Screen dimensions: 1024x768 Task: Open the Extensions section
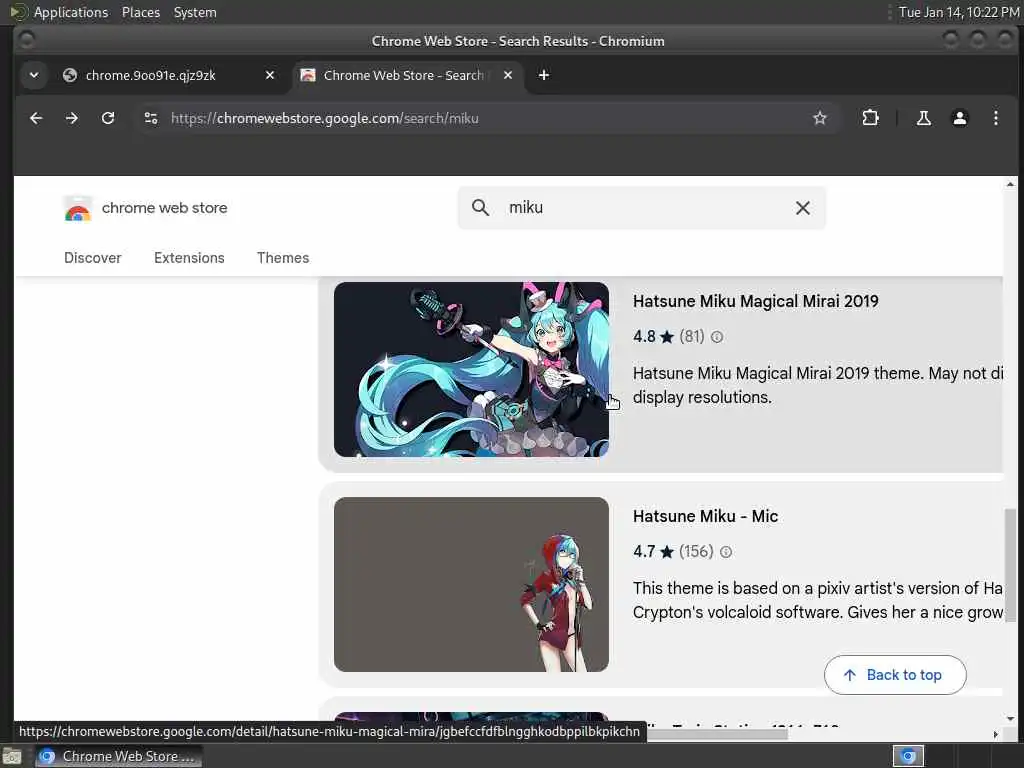click(x=189, y=258)
